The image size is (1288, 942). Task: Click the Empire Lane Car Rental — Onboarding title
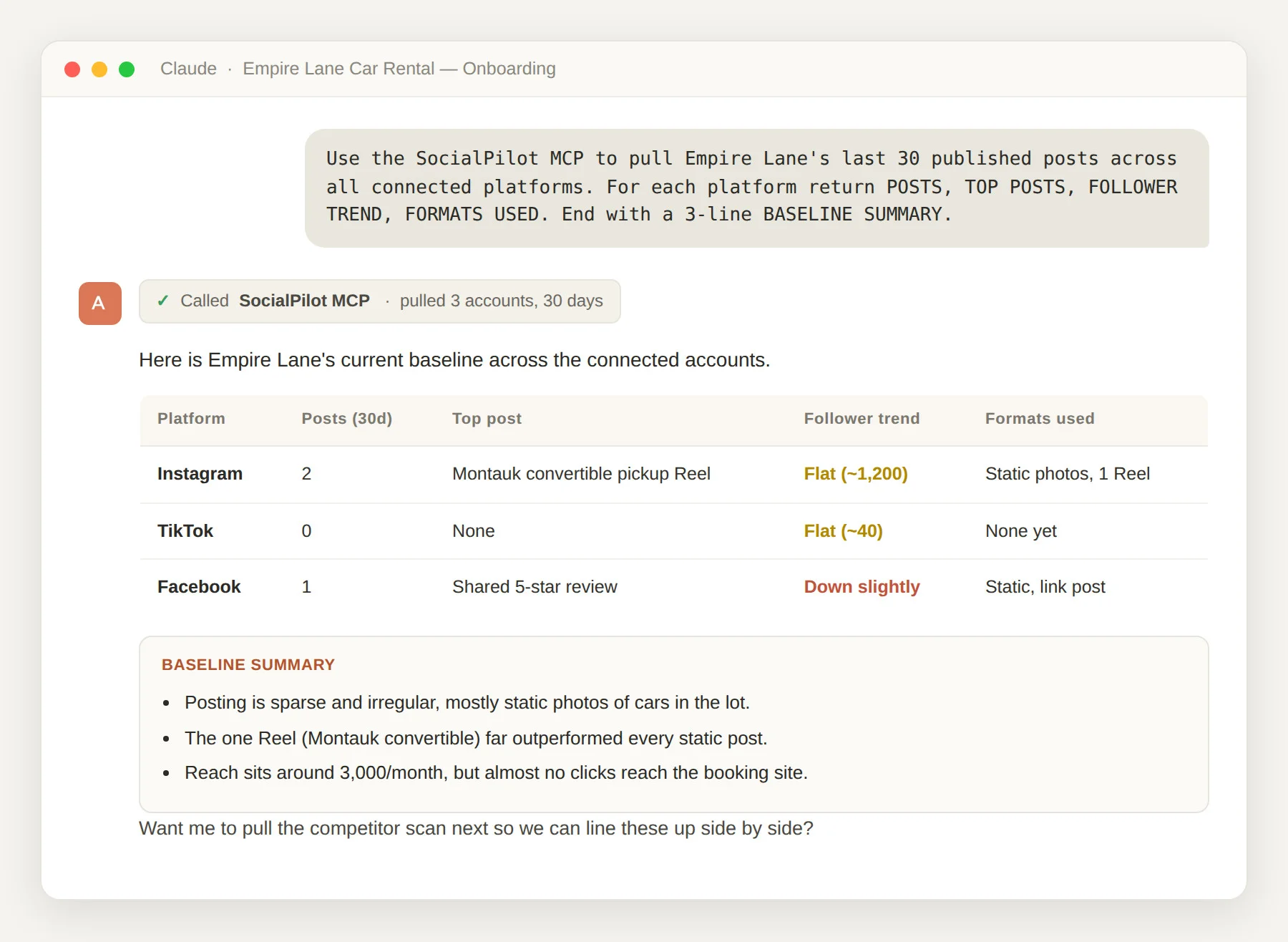point(399,69)
